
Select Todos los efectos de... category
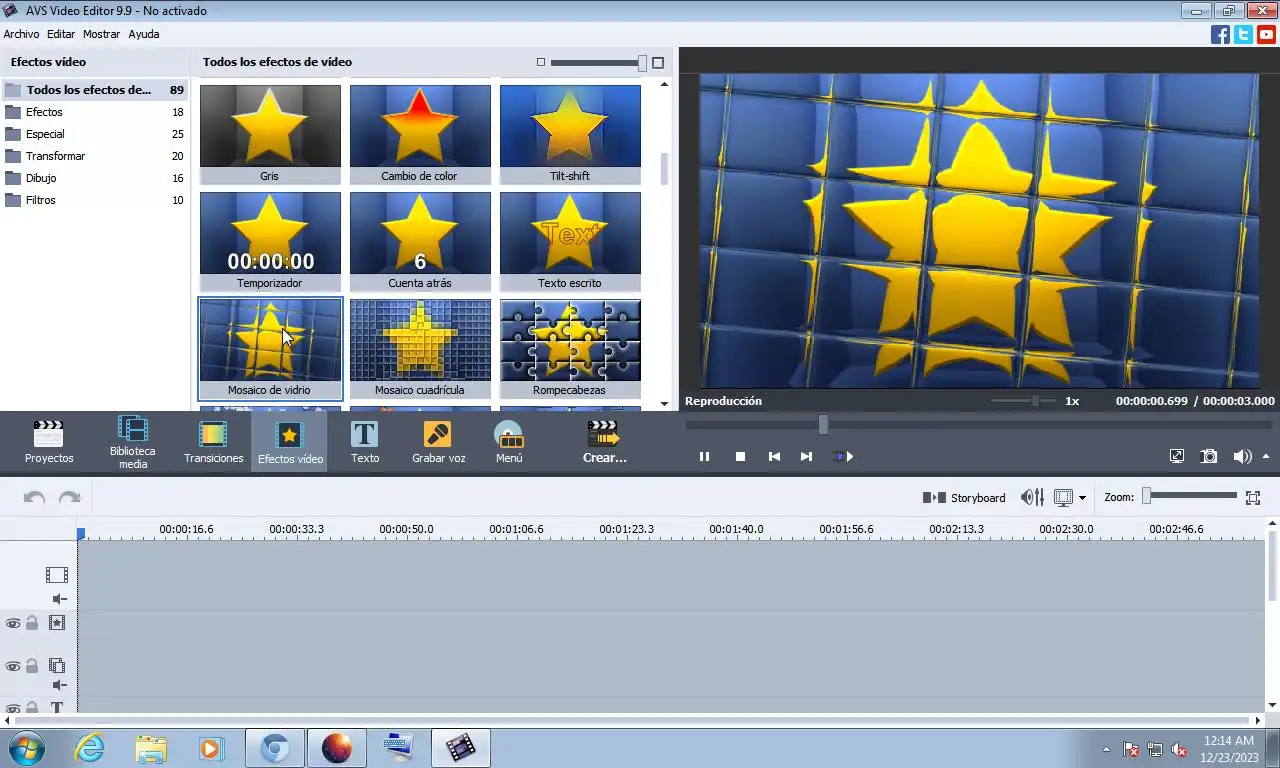94,90
